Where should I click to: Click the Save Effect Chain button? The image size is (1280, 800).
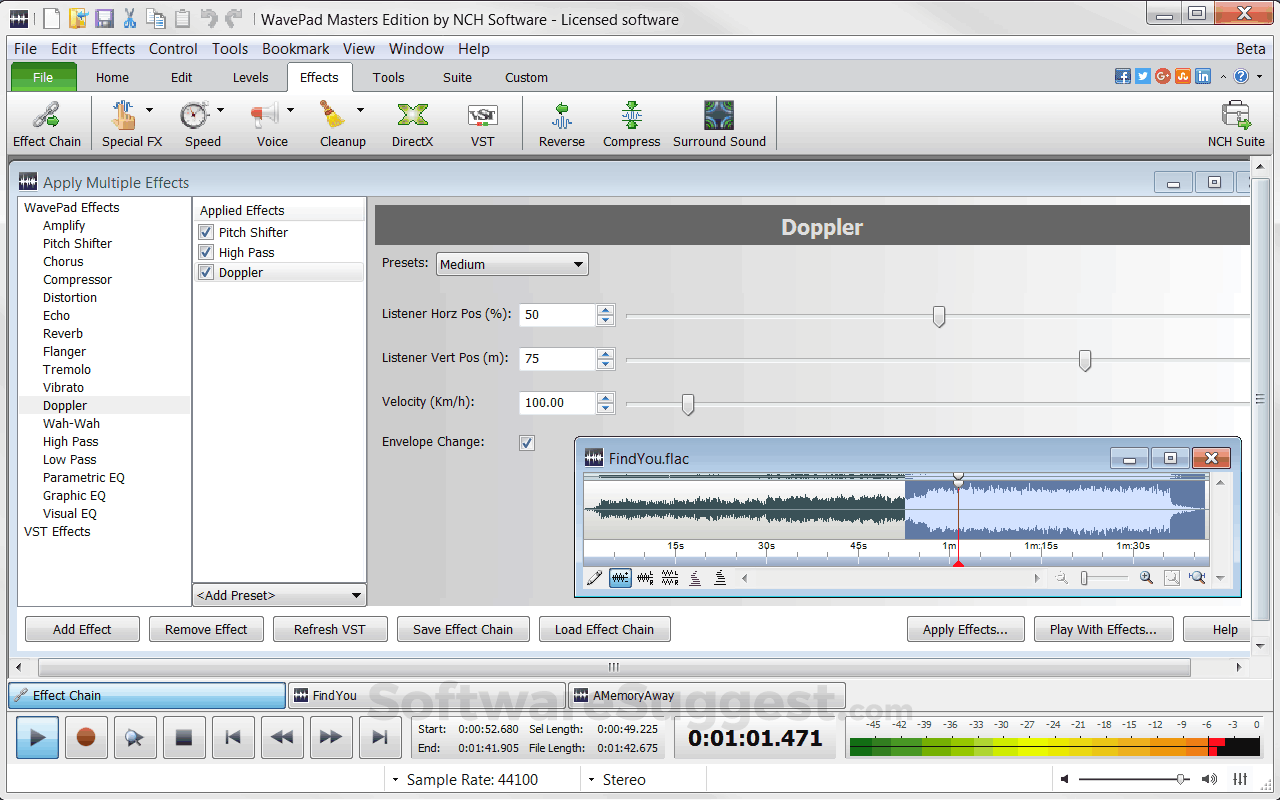(462, 629)
